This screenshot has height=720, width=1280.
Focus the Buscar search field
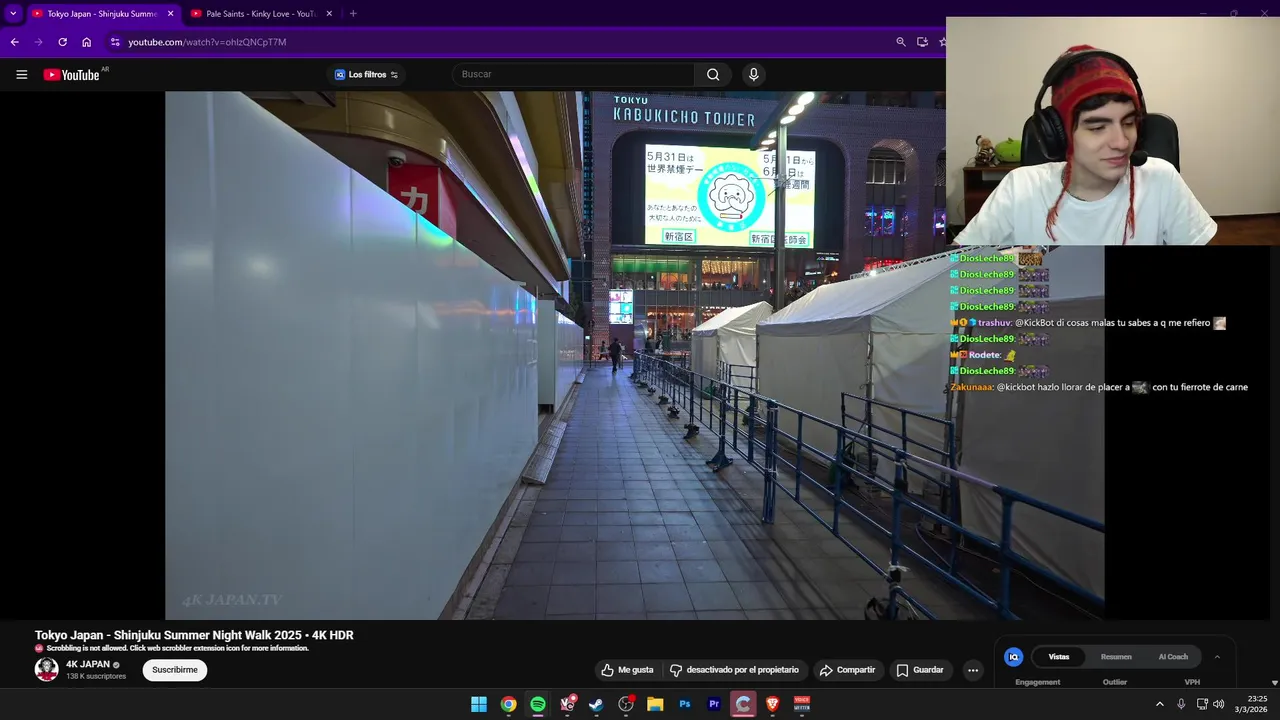(x=574, y=74)
